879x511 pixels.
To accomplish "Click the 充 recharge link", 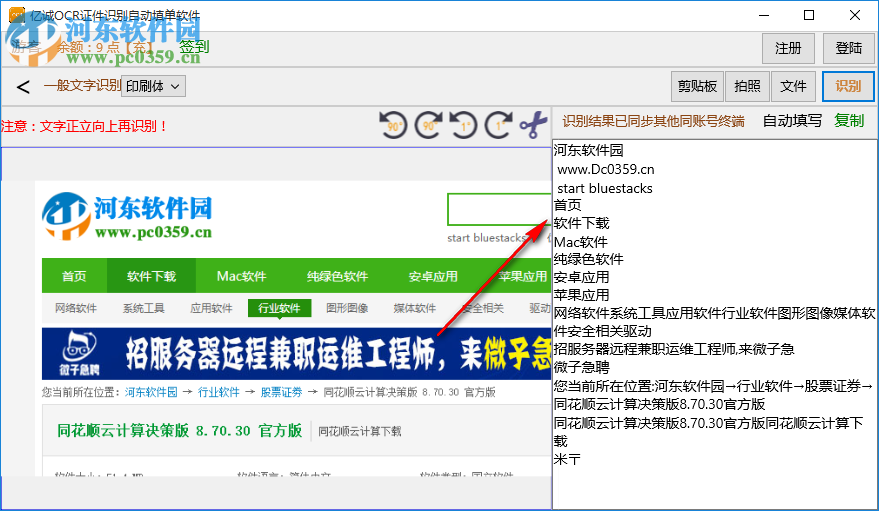I will point(139,47).
